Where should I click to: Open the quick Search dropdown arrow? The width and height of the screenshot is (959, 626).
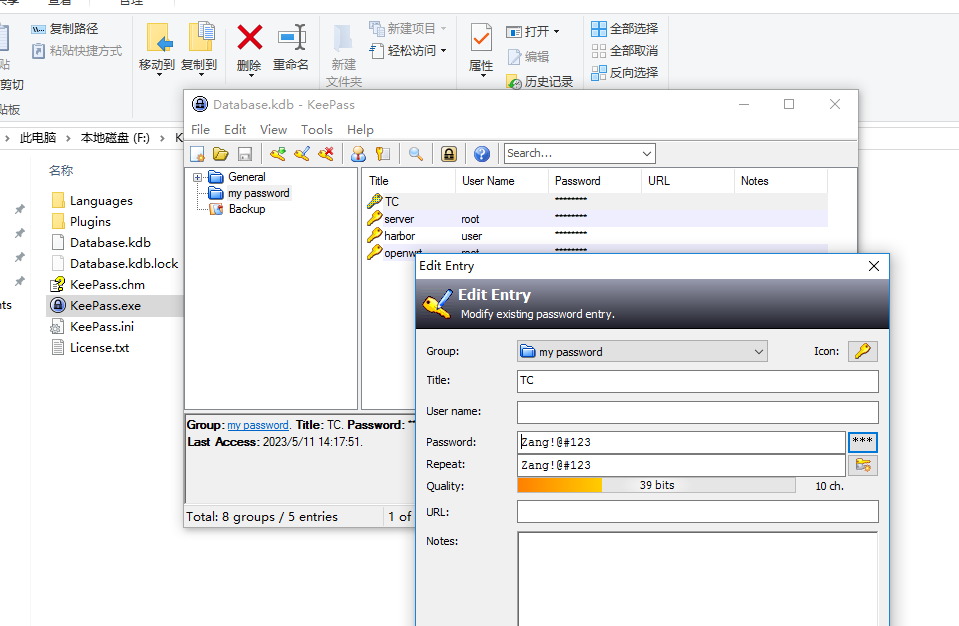point(646,153)
